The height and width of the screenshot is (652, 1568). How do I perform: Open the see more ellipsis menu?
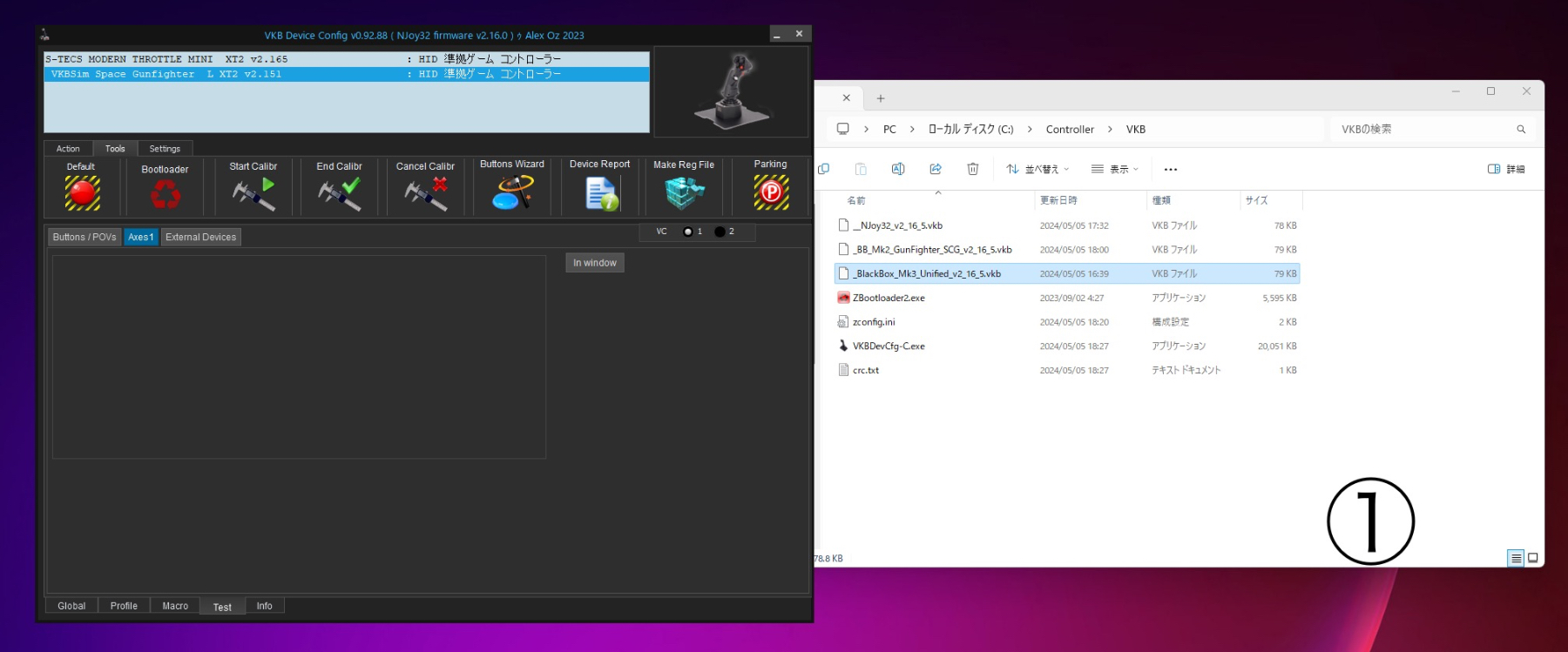click(x=1171, y=169)
